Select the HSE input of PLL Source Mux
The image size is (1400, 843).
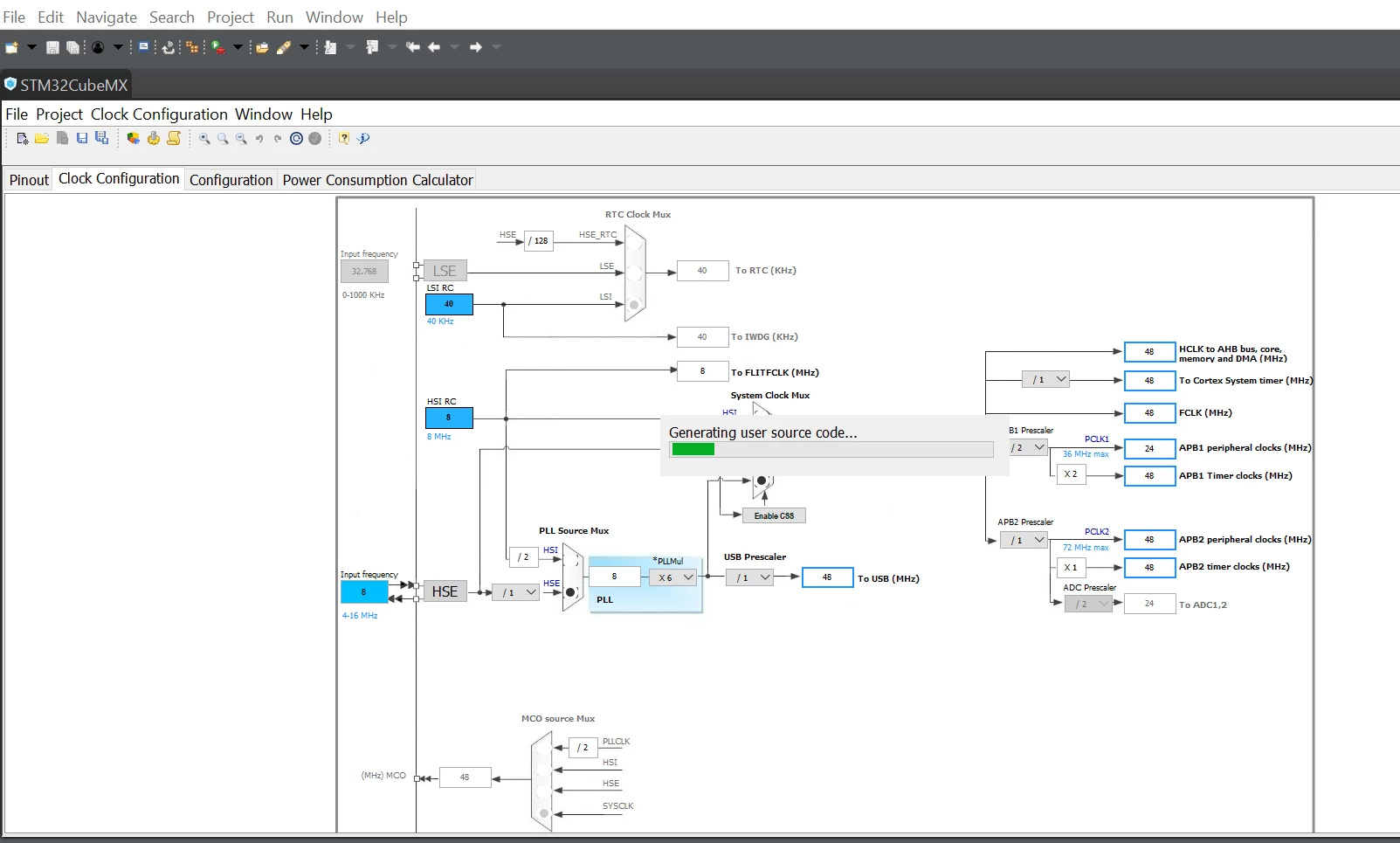pos(570,592)
